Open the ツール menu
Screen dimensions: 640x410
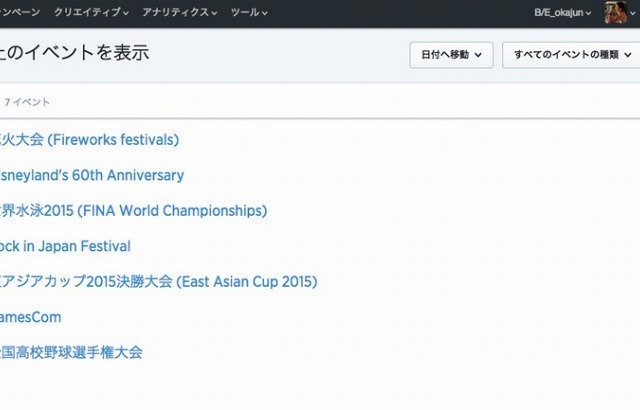[x=249, y=12]
